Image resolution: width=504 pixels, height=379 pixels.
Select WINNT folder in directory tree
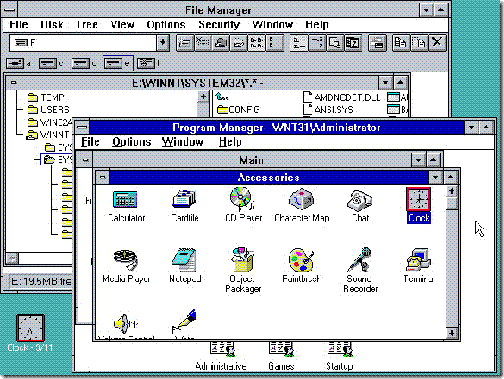tap(49, 135)
